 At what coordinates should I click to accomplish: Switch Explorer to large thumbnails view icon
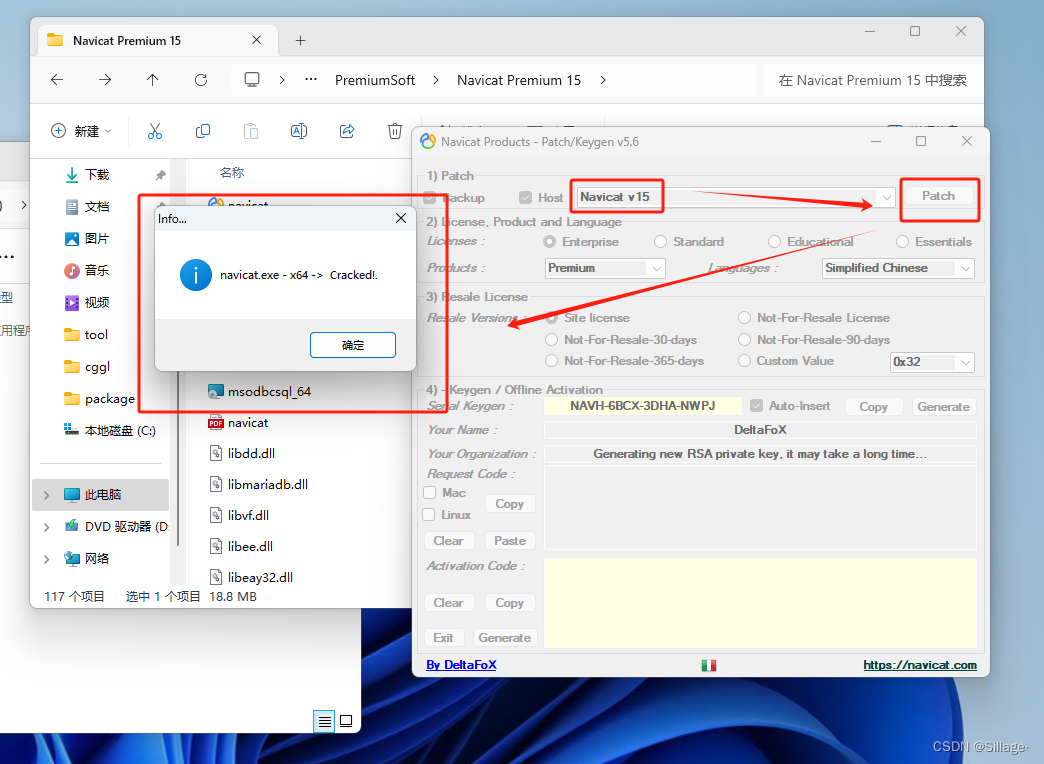point(346,721)
